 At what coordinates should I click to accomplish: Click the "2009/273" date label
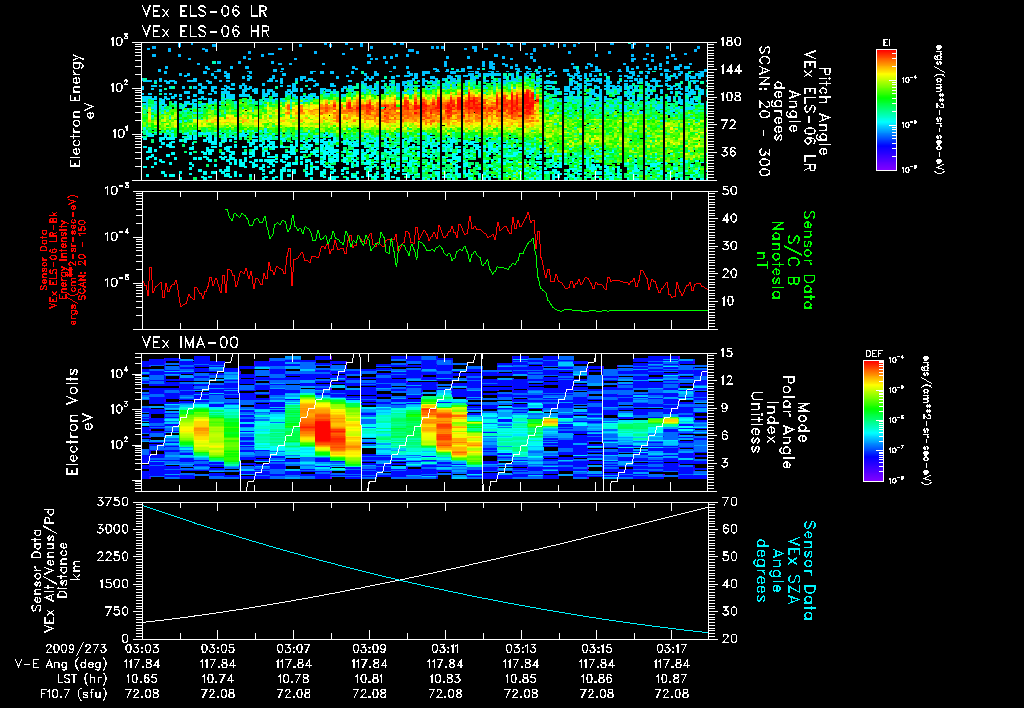tap(76, 649)
